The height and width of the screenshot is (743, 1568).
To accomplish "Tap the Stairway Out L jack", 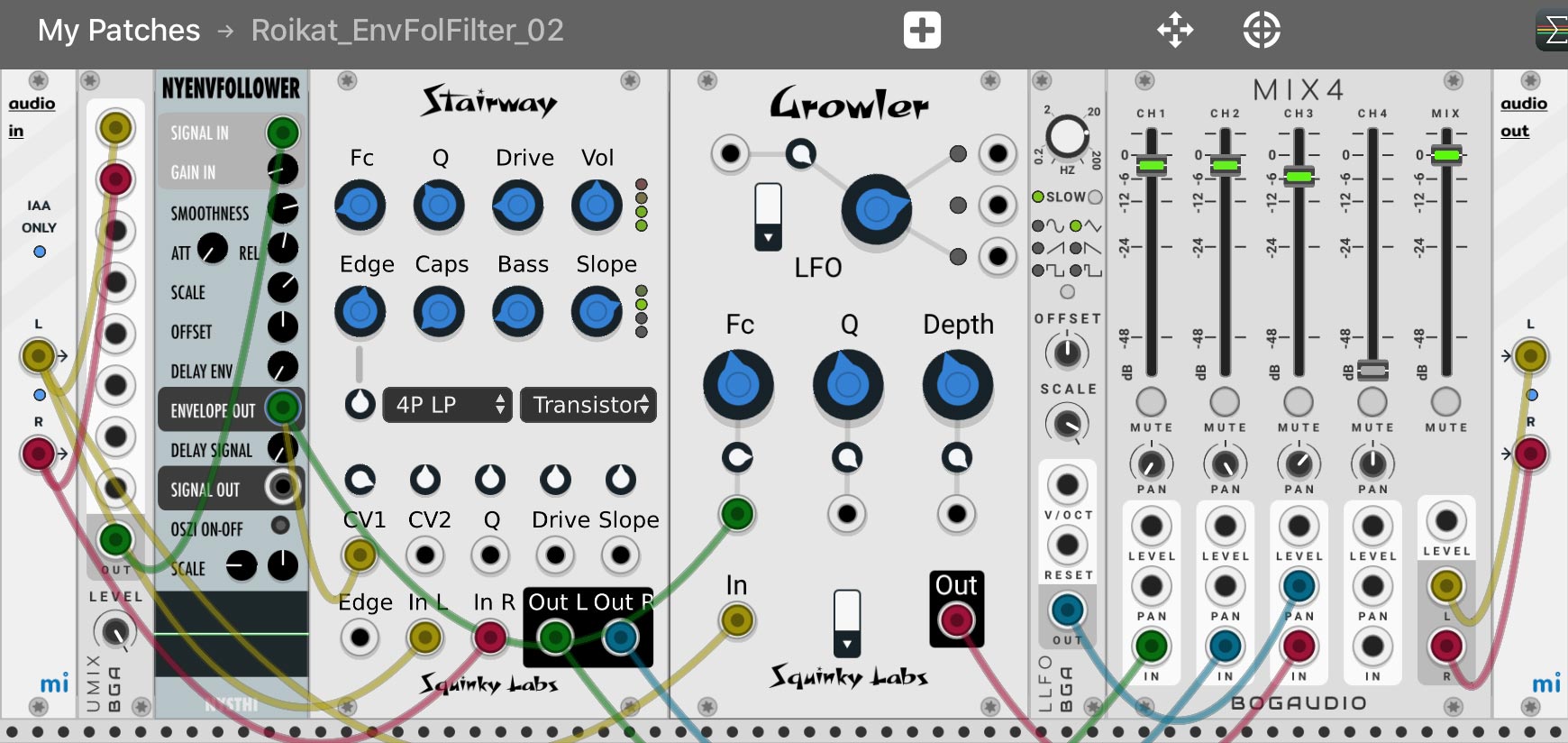I will pos(555,638).
